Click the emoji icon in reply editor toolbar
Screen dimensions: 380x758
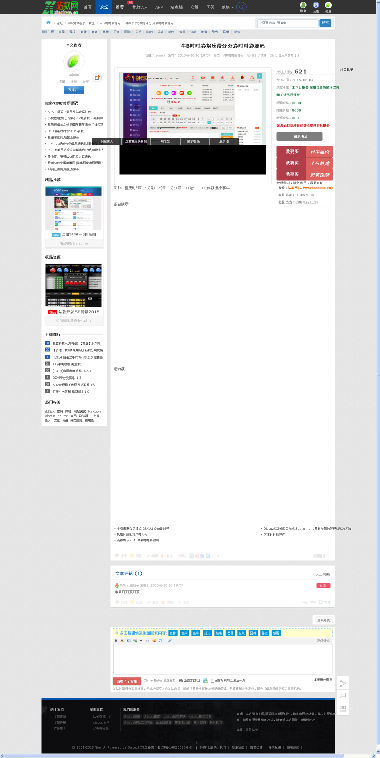[154, 641]
